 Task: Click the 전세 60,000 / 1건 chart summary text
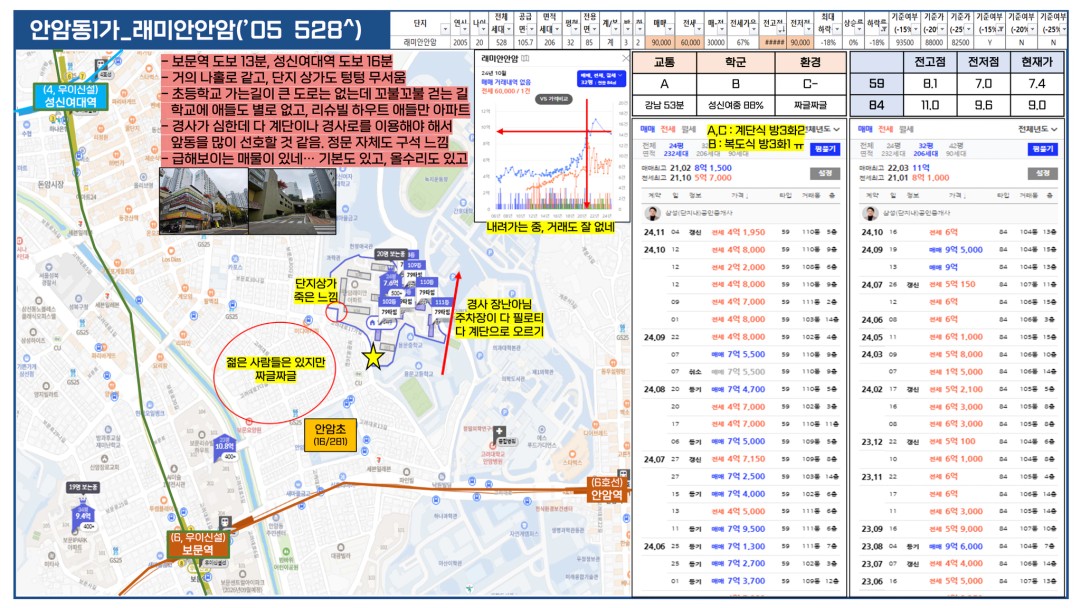pyautogui.click(x=506, y=91)
